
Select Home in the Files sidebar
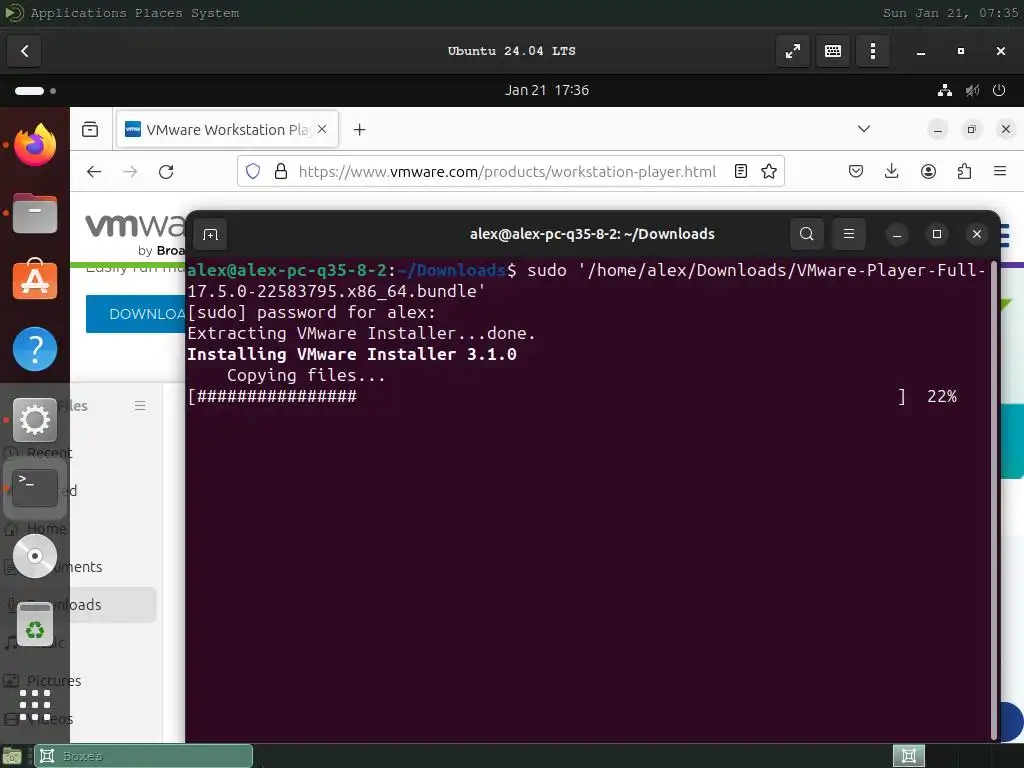pyautogui.click(x=46, y=528)
